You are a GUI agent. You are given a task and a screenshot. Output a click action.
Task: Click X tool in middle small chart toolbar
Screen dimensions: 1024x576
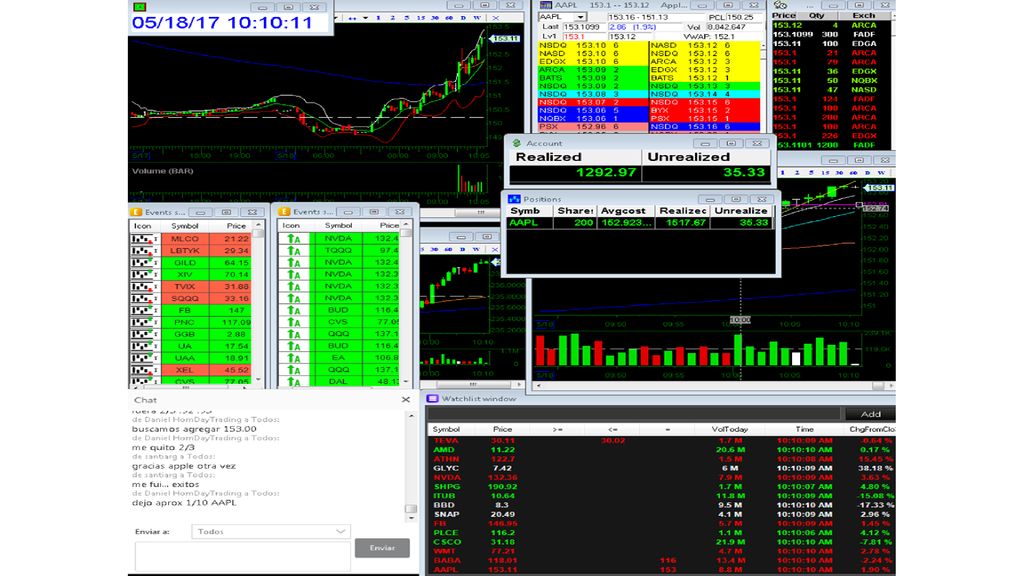click(495, 249)
